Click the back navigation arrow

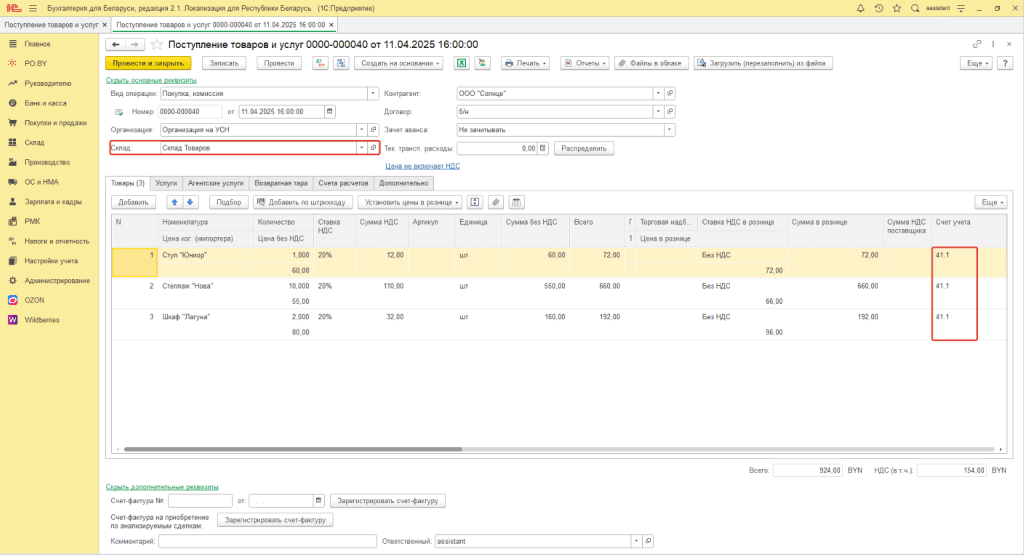(x=116, y=45)
